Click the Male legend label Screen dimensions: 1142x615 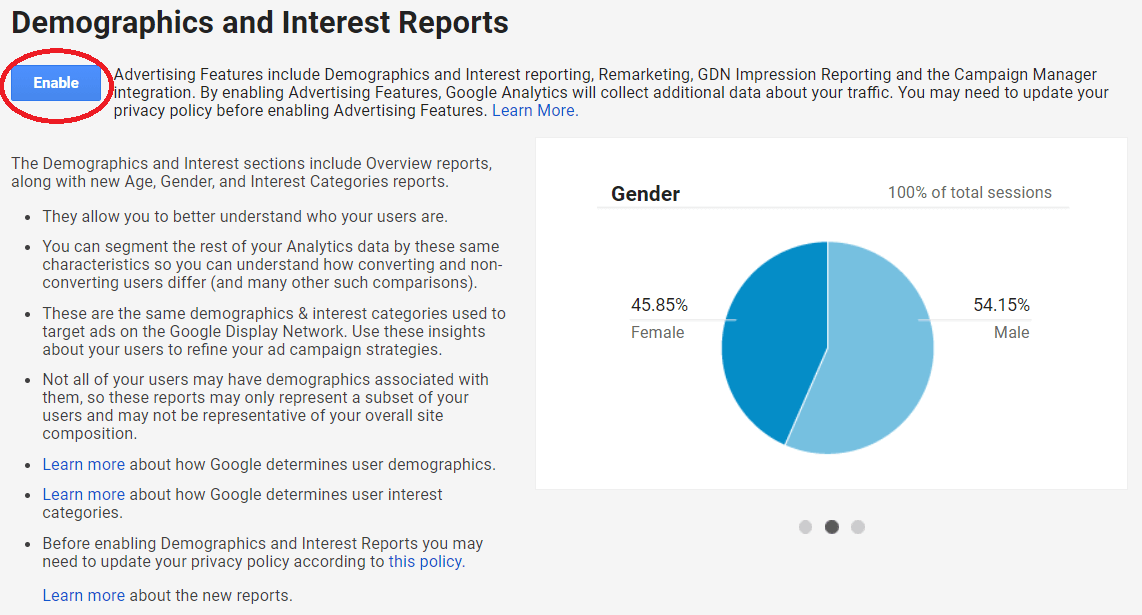pyautogui.click(x=1012, y=332)
